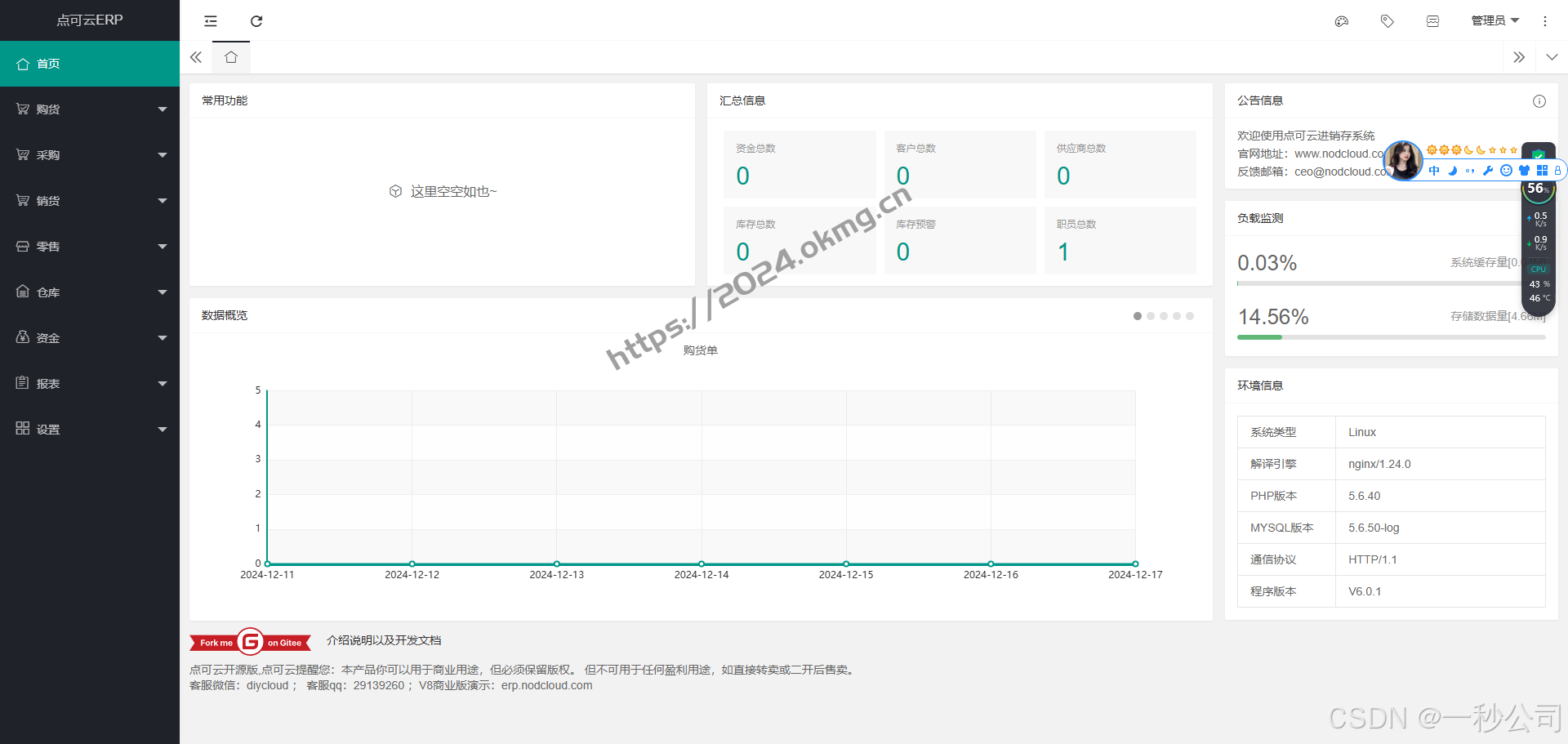Toggle 购货单 series in the chart legend
This screenshot has height=744, width=1568.
point(699,350)
